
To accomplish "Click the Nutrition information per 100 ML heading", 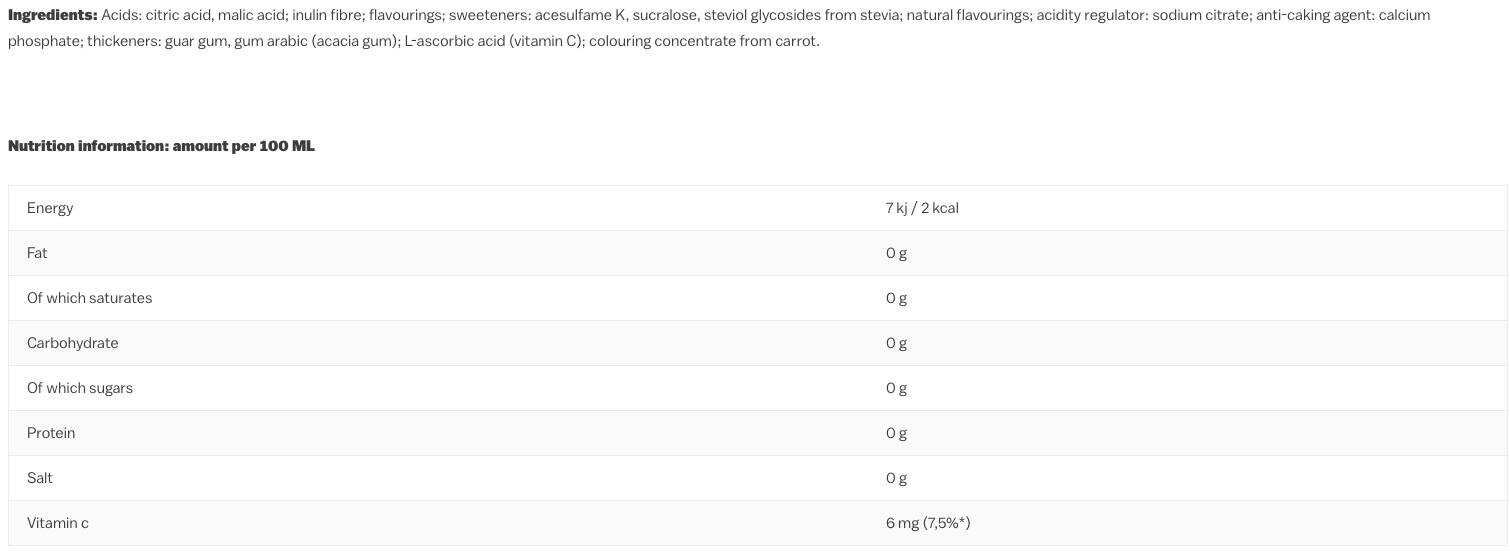I will click(161, 146).
